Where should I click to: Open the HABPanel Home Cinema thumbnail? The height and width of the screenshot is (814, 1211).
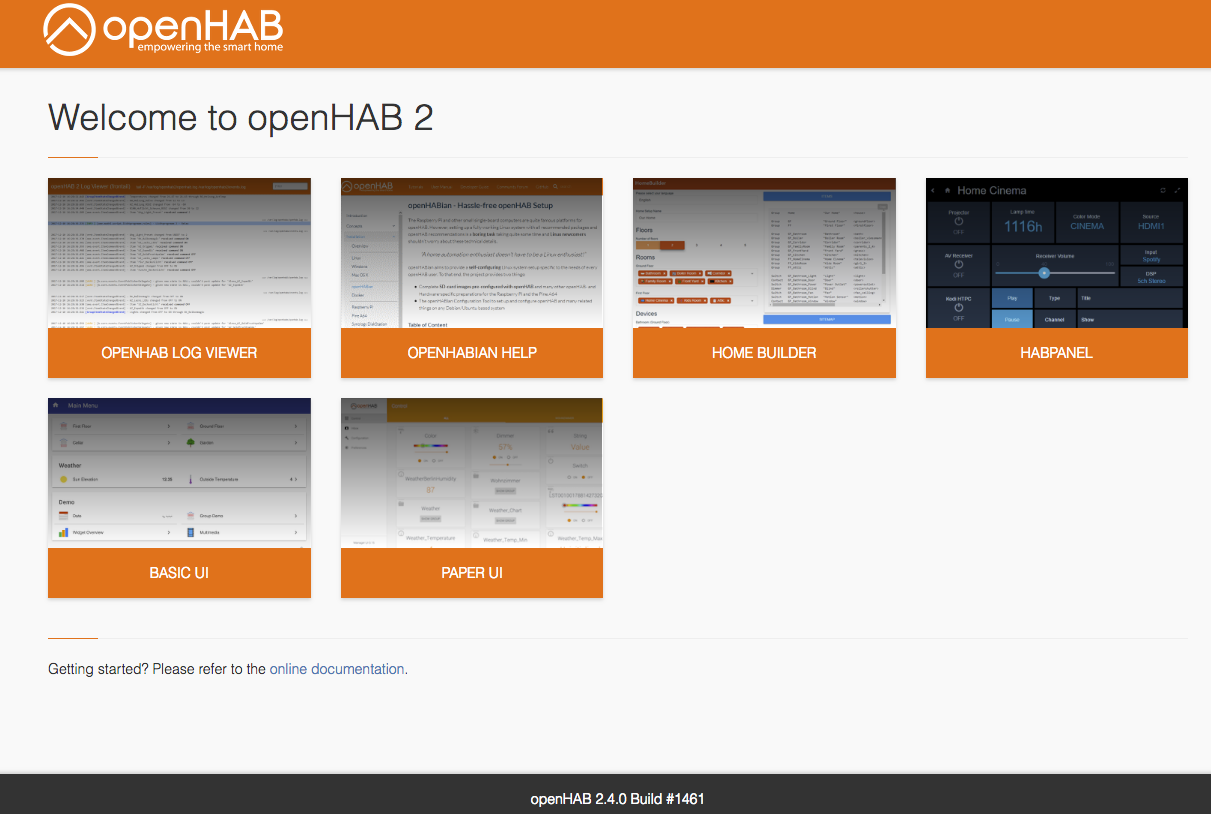(1057, 253)
